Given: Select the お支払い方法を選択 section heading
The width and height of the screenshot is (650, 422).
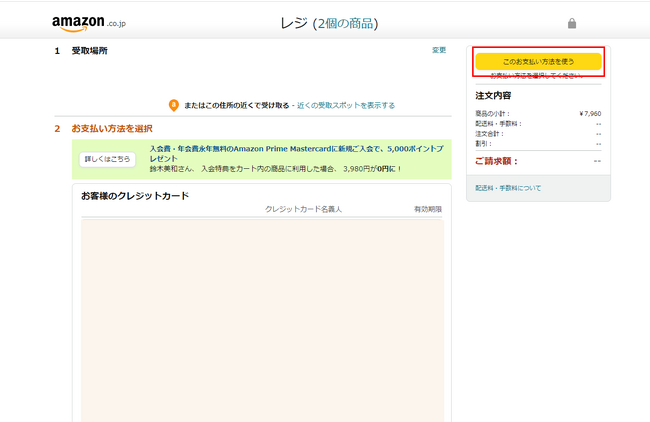Looking at the screenshot, I should click(112, 129).
